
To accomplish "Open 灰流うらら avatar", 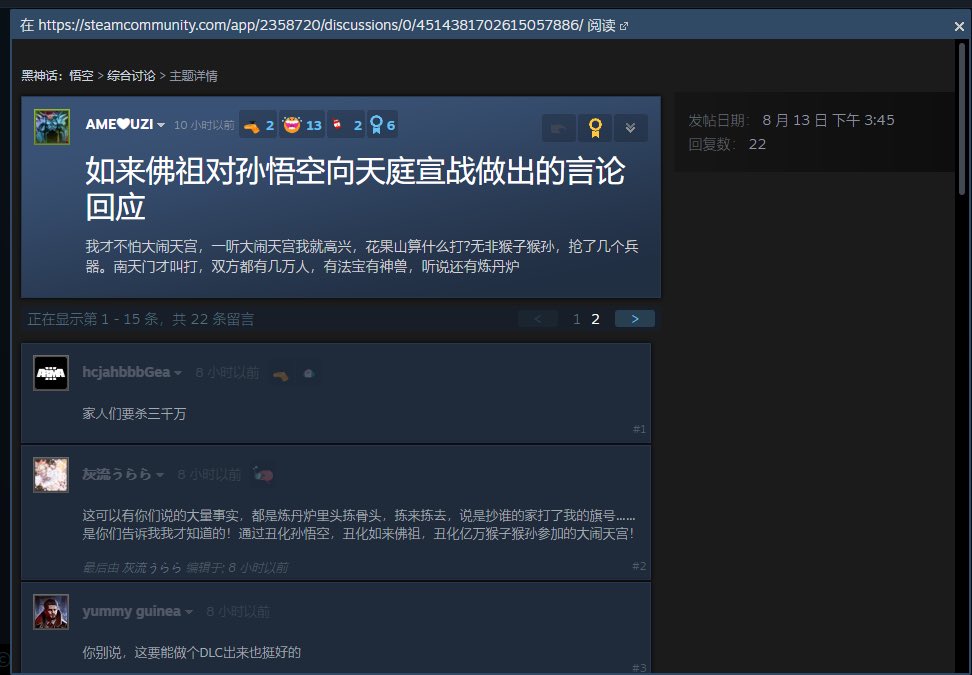I will point(51,475).
